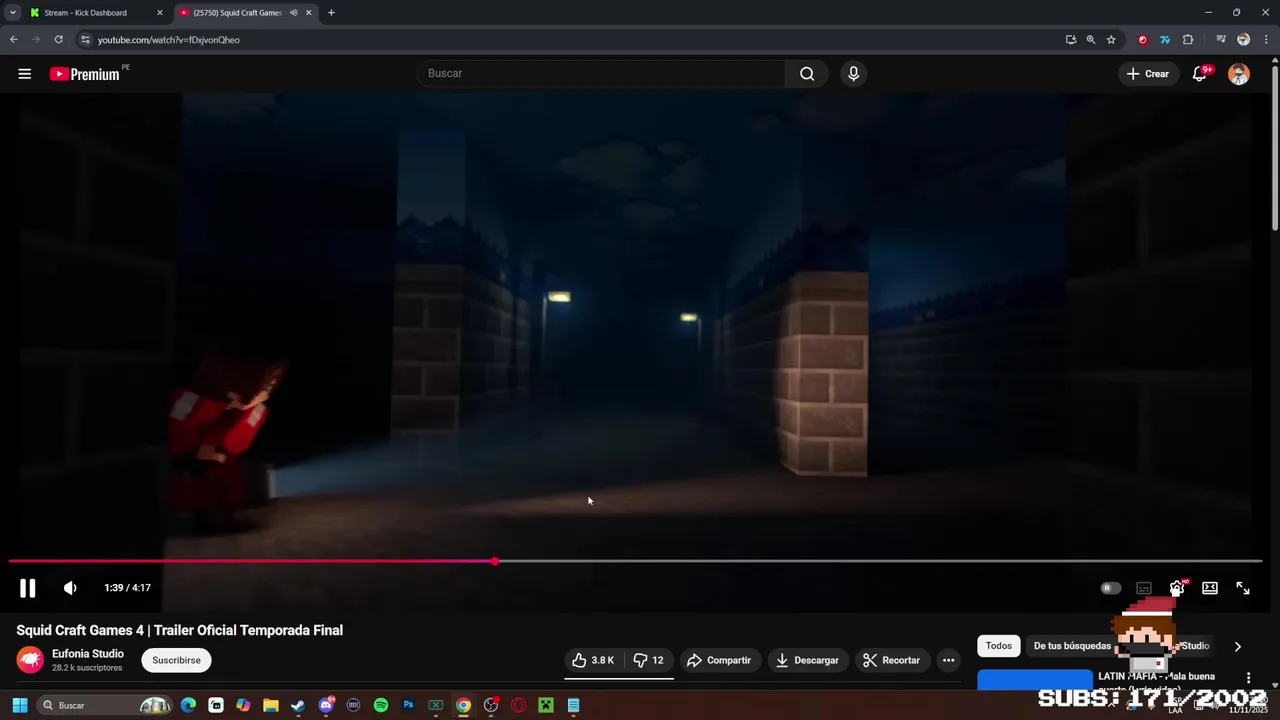Focus the YouTube Buscar search field

pos(600,74)
